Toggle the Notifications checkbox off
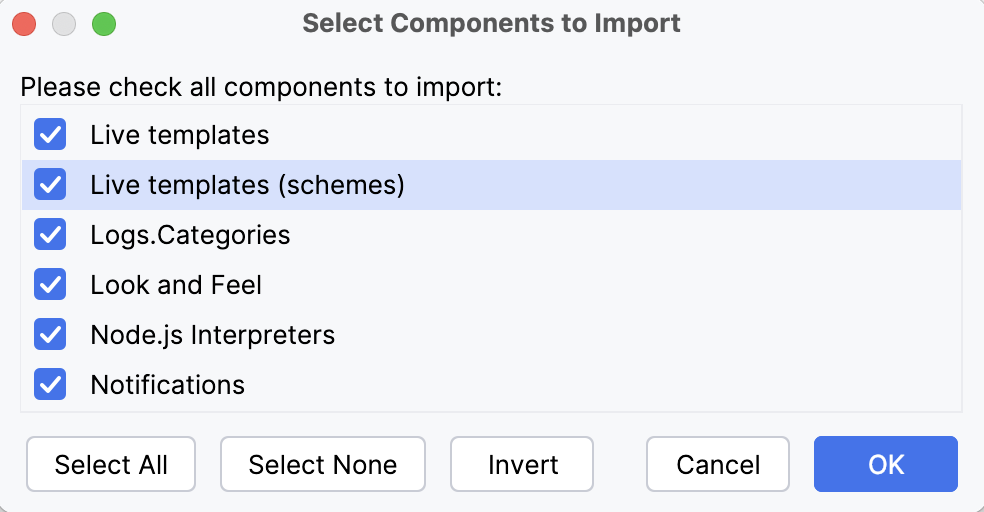Viewport: 984px width, 512px height. point(50,385)
